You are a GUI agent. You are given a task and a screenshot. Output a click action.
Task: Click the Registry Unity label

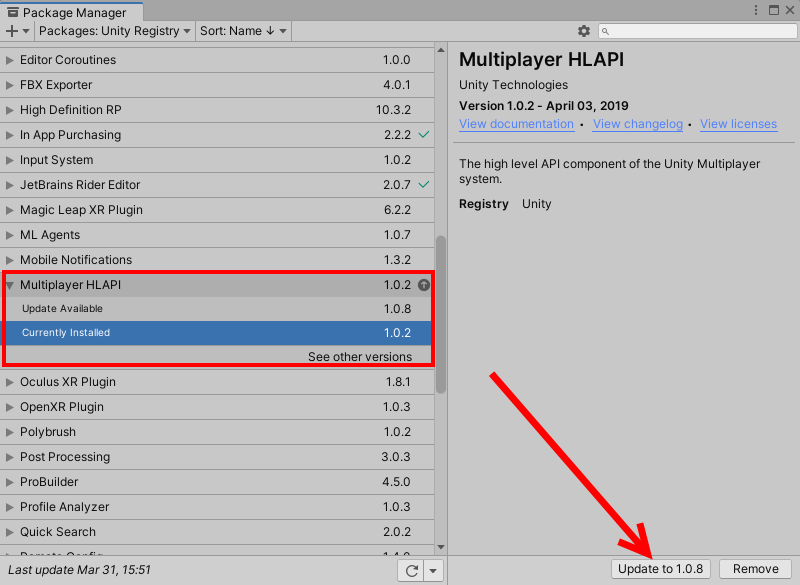click(505, 204)
